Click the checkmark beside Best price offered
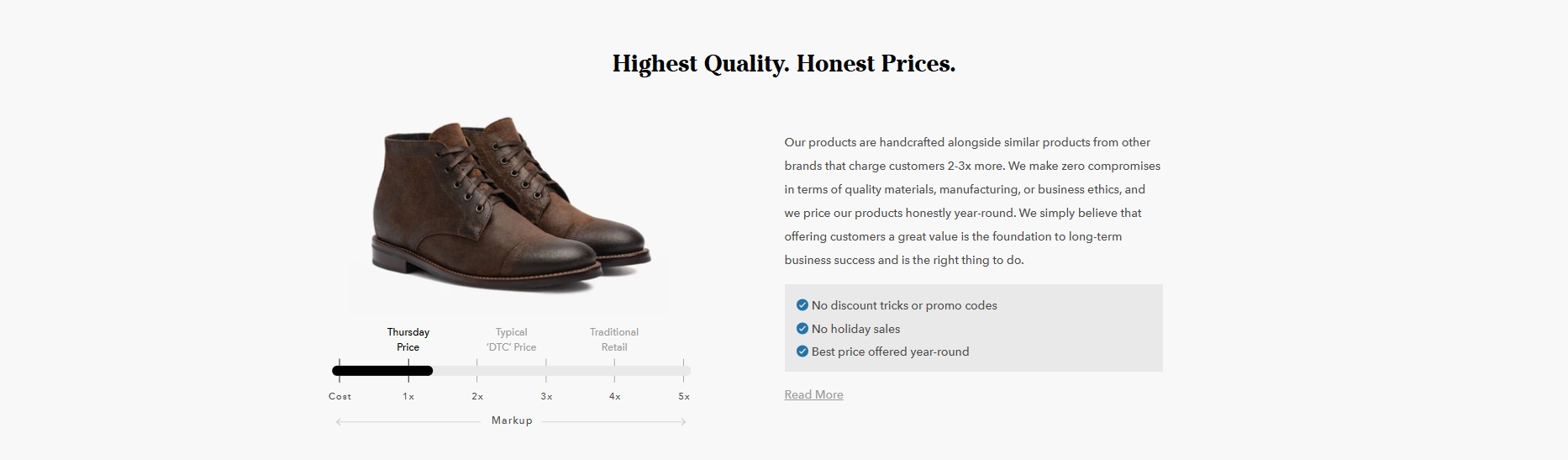The width and height of the screenshot is (1568, 460). pyautogui.click(x=802, y=352)
